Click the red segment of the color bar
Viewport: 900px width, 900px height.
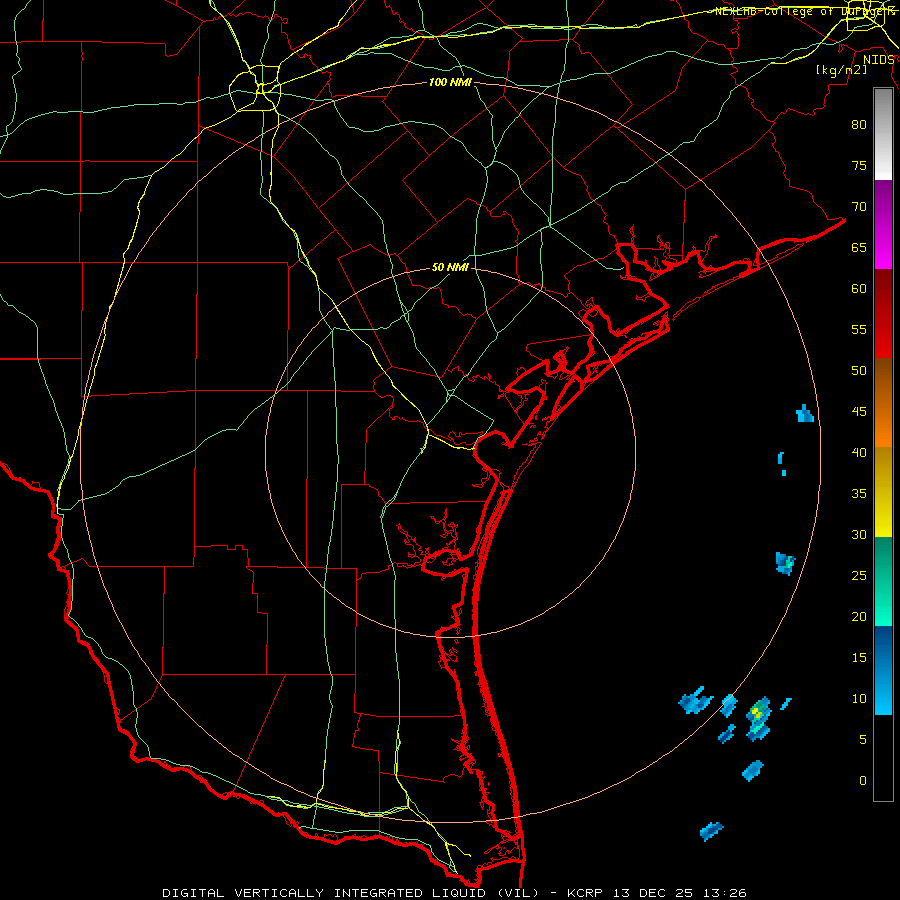[883, 314]
